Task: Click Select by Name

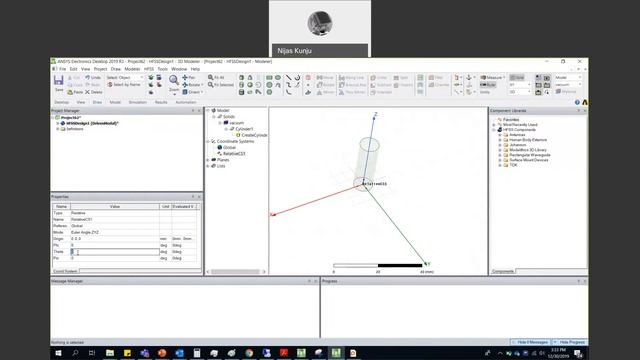Action: [x=124, y=85]
